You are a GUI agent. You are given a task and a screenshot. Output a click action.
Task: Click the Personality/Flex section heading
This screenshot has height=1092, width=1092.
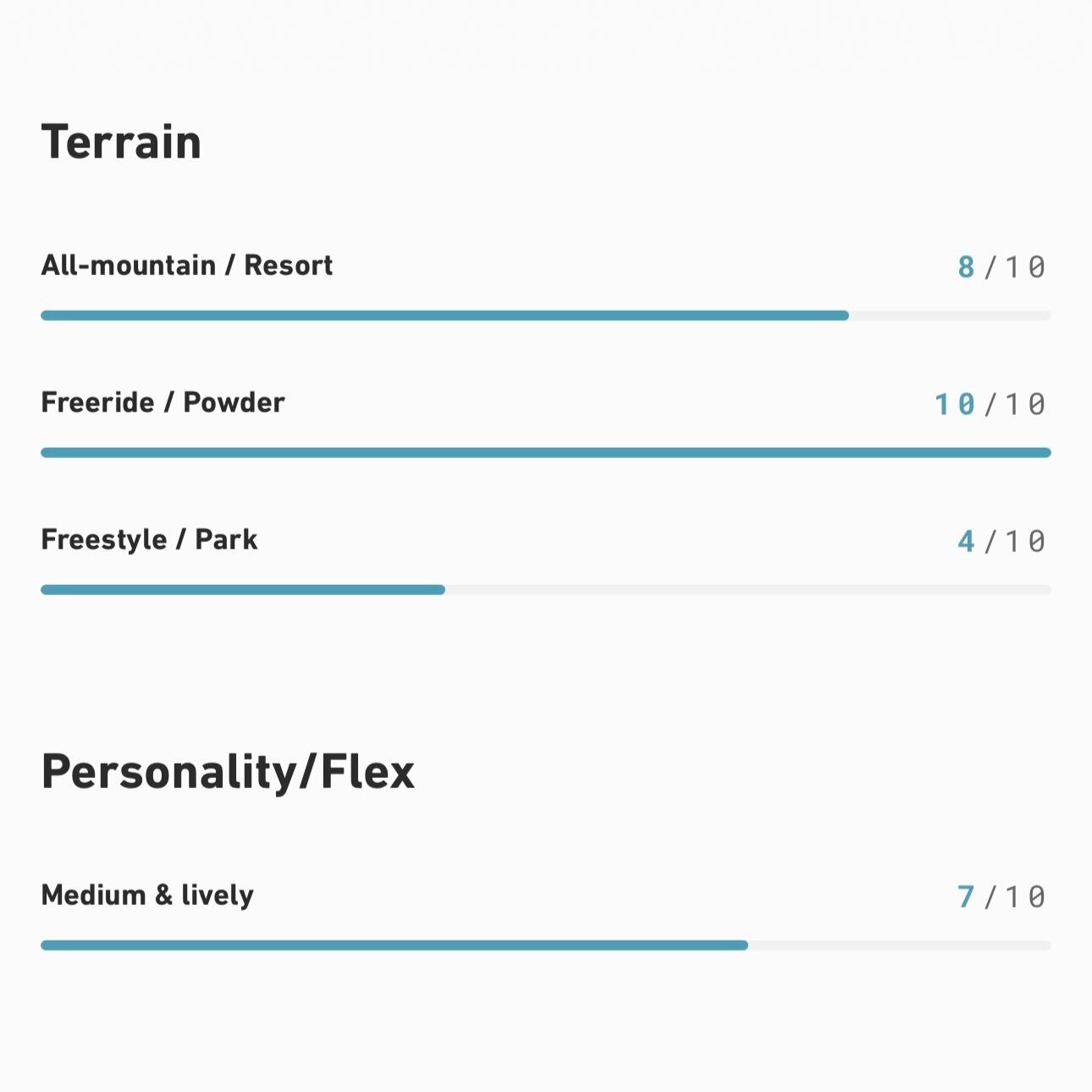(228, 771)
